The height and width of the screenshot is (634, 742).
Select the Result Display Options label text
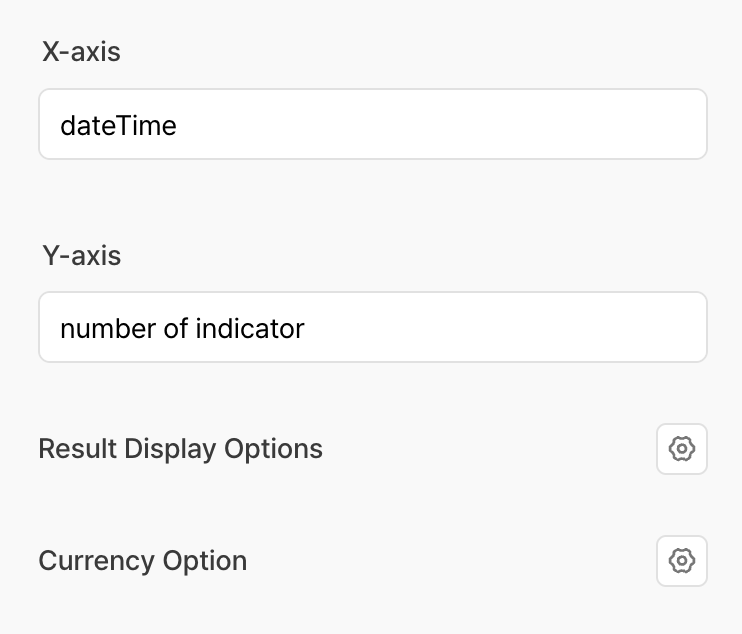pos(180,449)
